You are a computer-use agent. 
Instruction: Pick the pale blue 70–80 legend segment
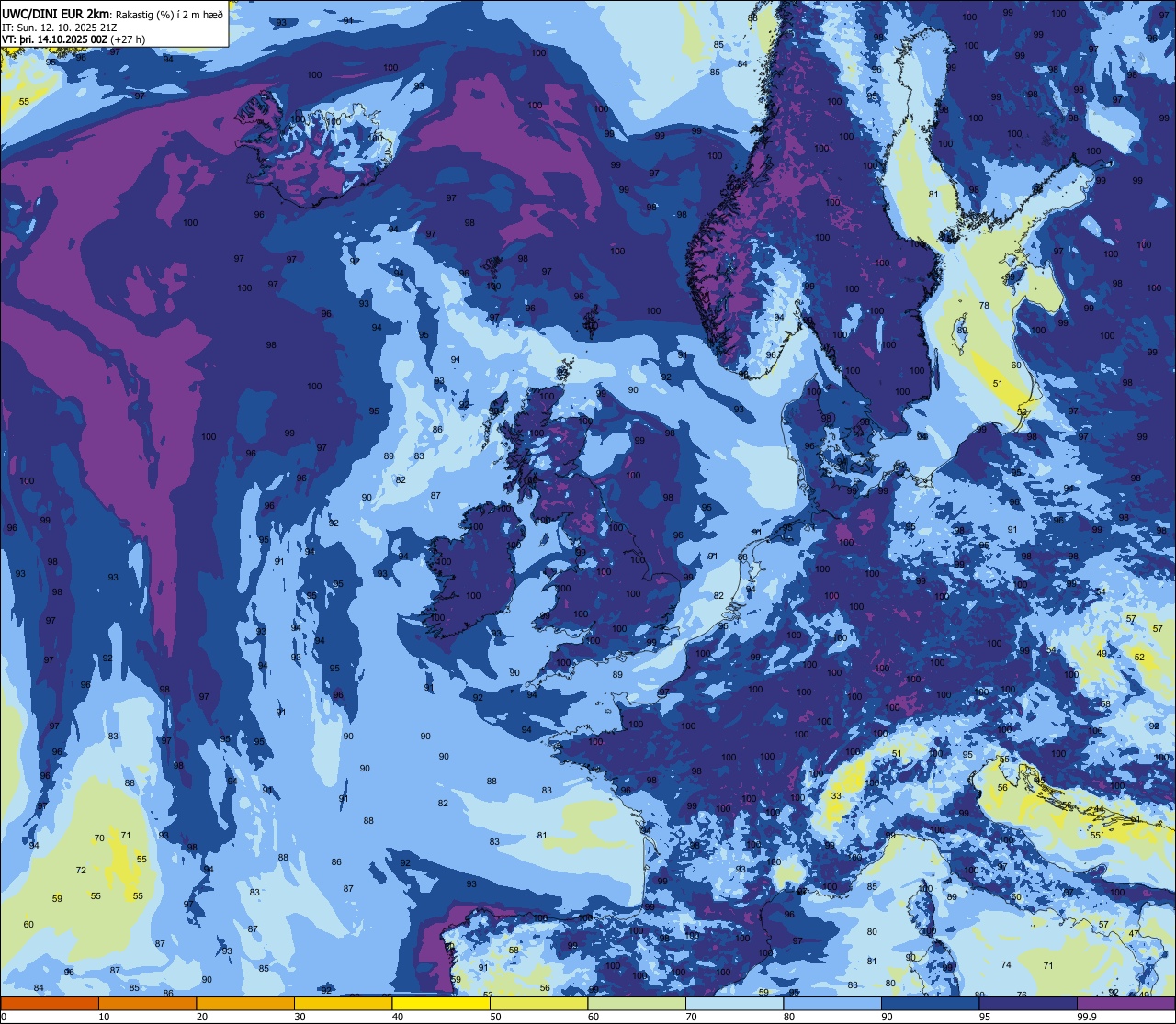tap(734, 1004)
